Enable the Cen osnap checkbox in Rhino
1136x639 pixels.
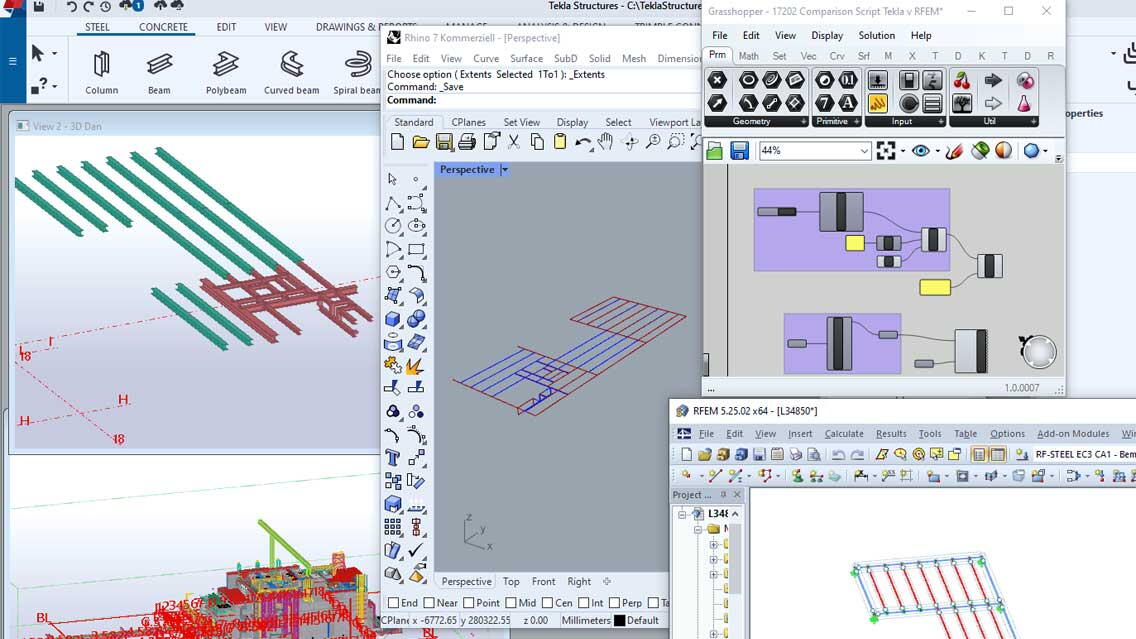tap(547, 603)
